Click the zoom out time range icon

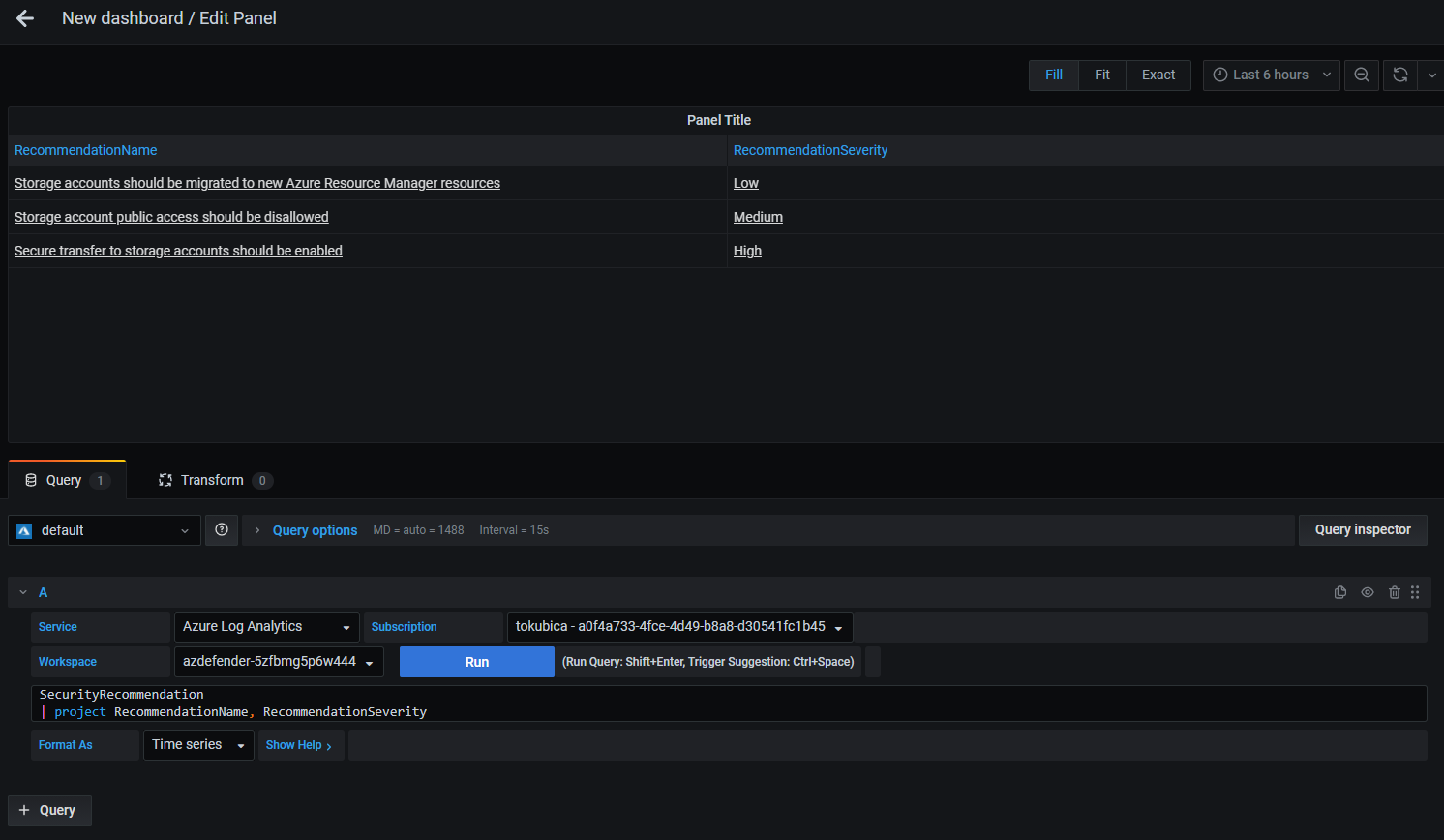click(1361, 75)
